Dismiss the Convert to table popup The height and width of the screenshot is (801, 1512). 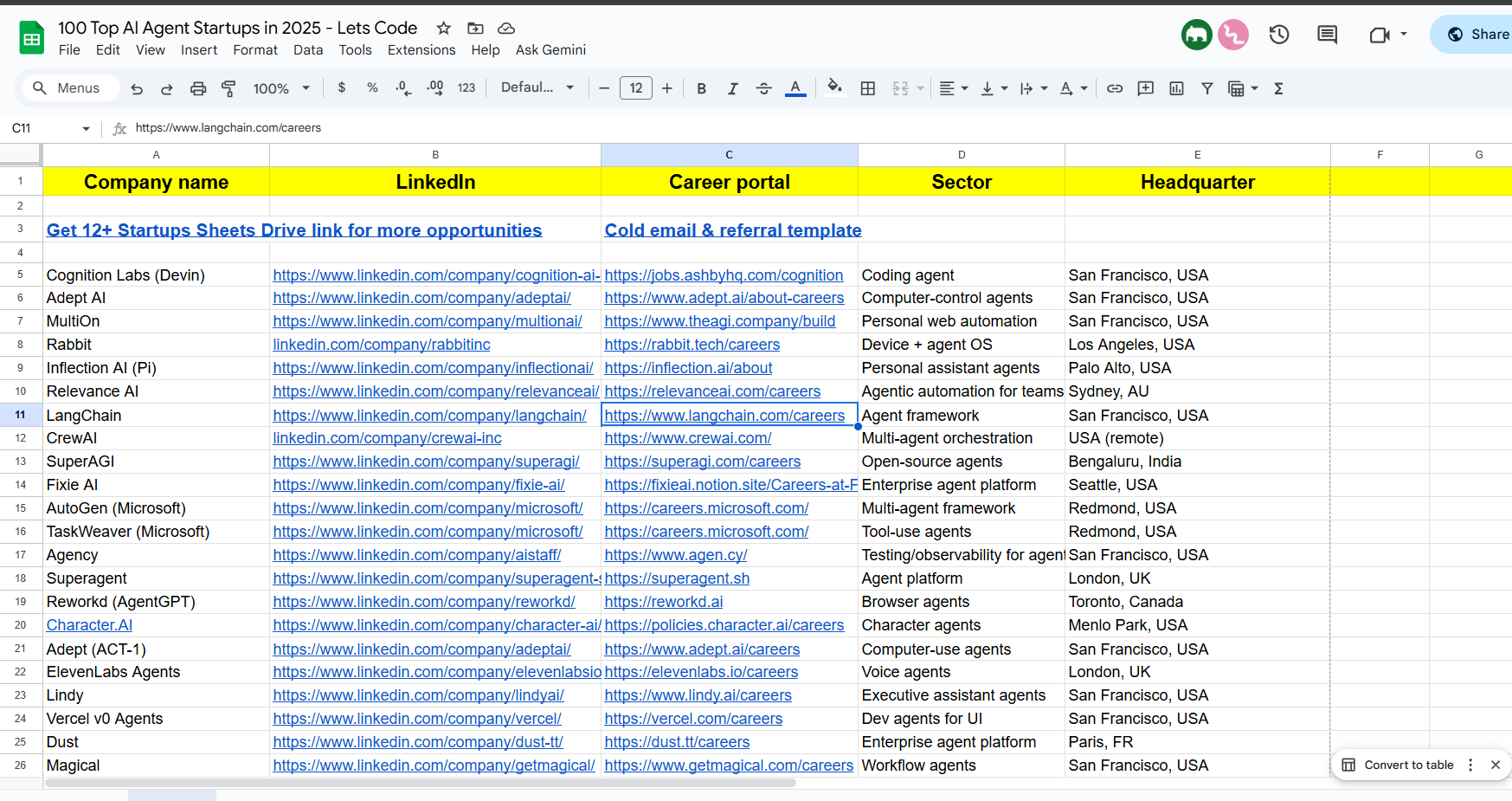coord(1496,765)
